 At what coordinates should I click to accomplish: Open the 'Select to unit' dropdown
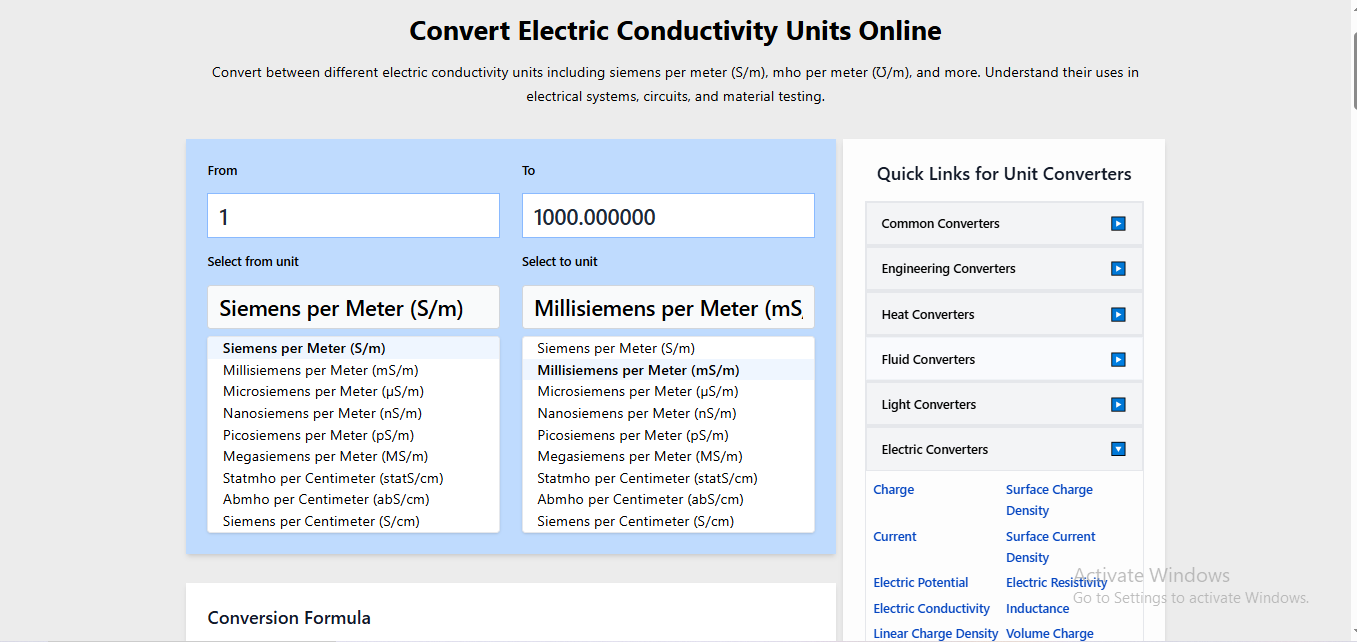(x=668, y=307)
